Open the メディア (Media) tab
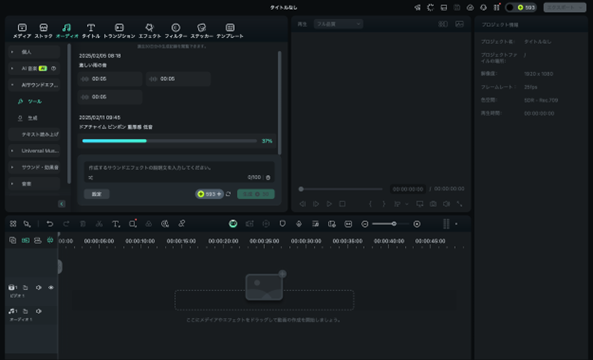593x360 pixels. (x=22, y=31)
